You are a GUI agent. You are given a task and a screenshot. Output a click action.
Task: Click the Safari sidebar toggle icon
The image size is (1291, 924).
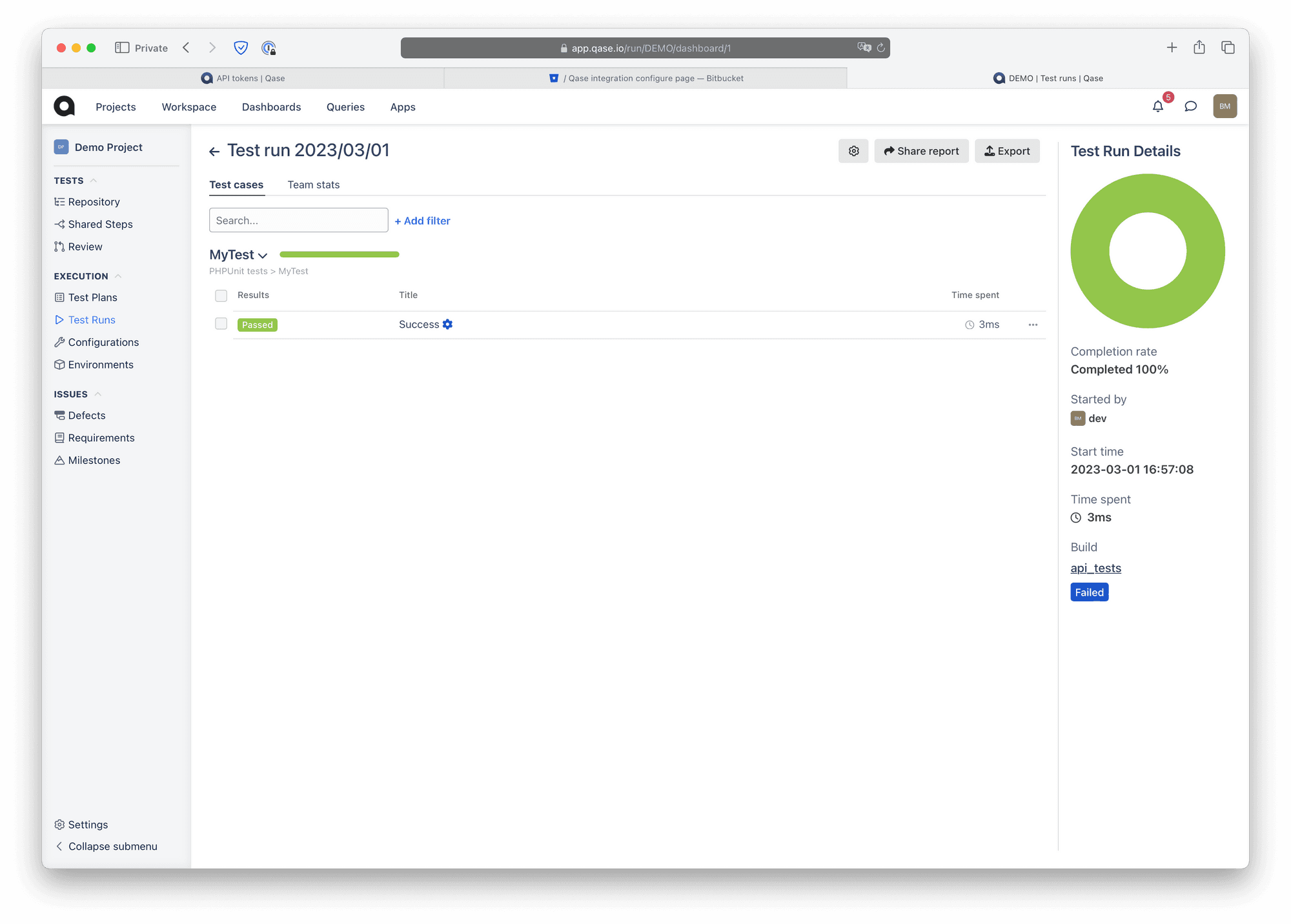coord(122,48)
